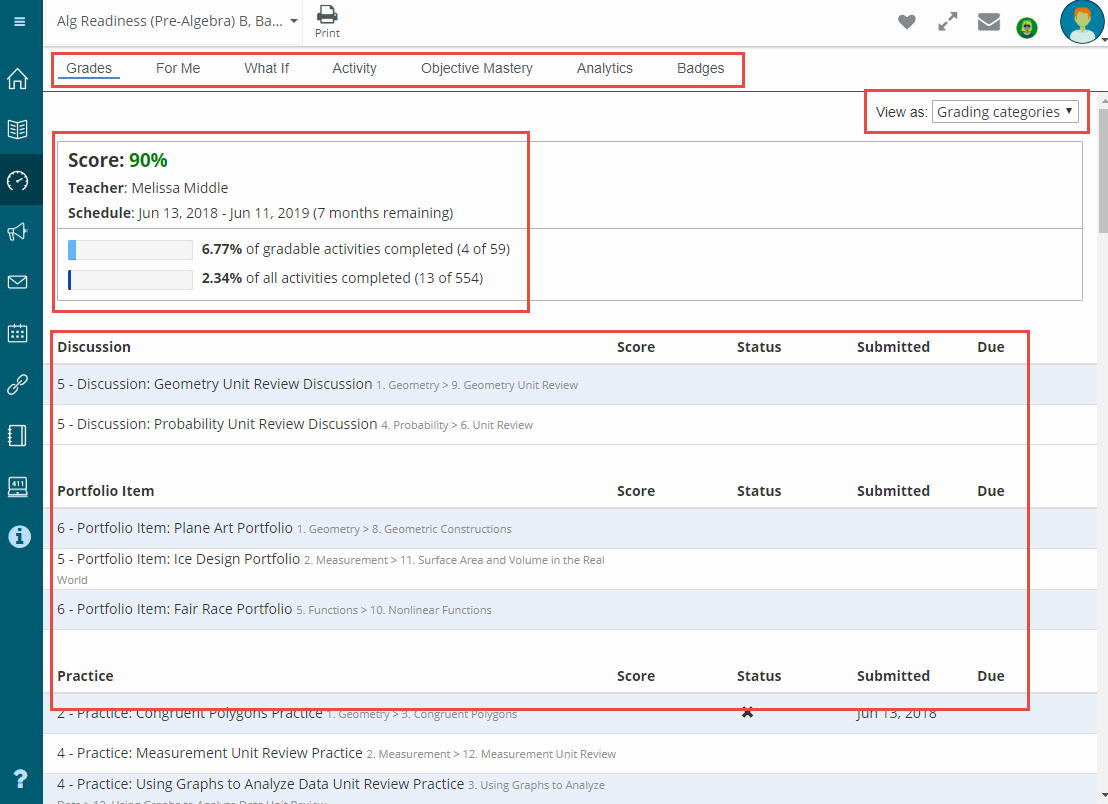Viewport: 1108px width, 804px height.
Task: Toggle fullscreen with expand arrows icon
Action: click(x=947, y=22)
